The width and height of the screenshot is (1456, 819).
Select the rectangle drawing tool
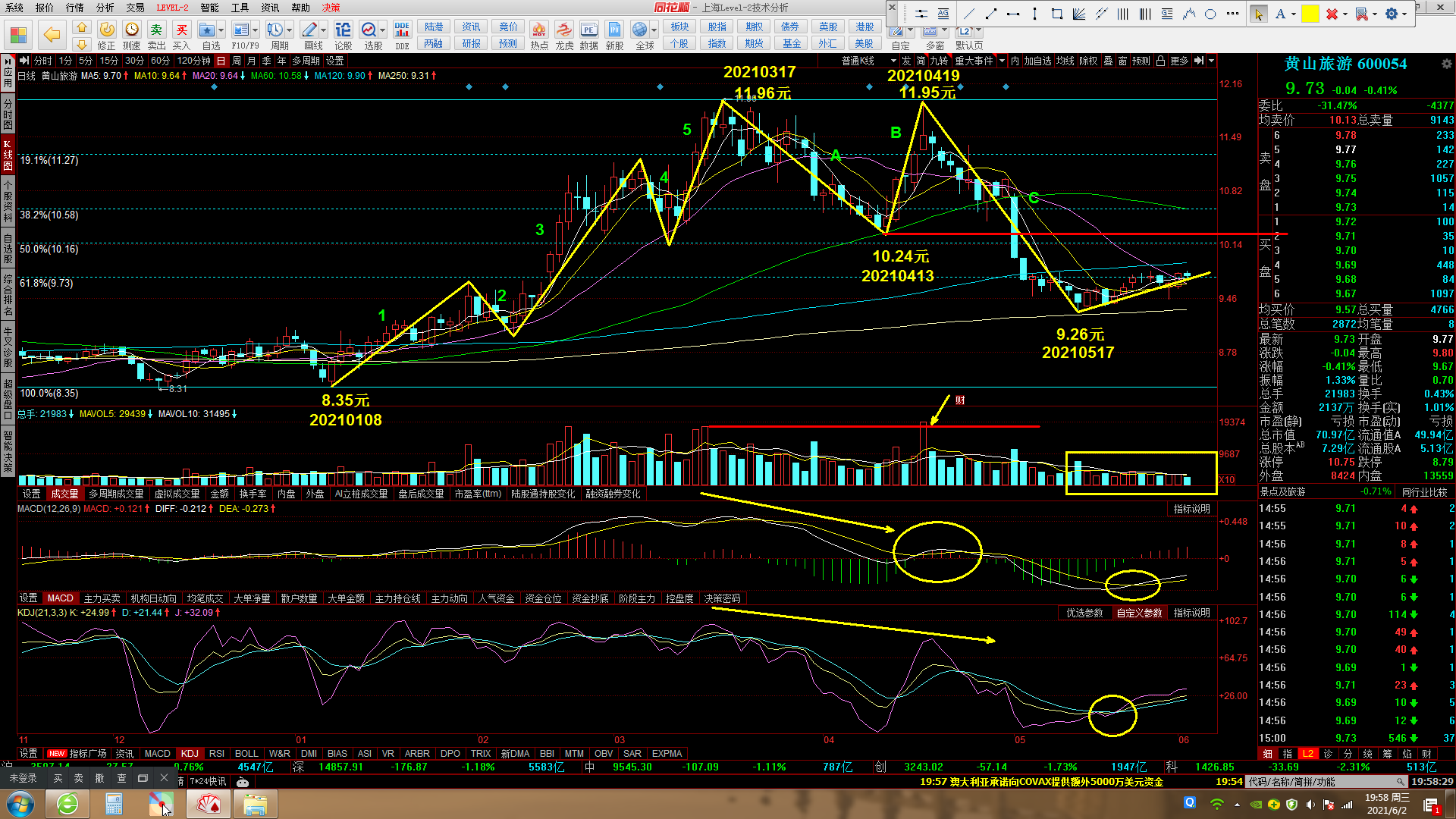click(1056, 14)
